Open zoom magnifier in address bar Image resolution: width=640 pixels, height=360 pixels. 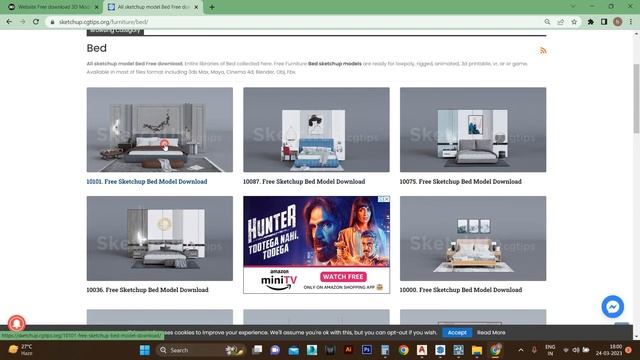[547, 22]
